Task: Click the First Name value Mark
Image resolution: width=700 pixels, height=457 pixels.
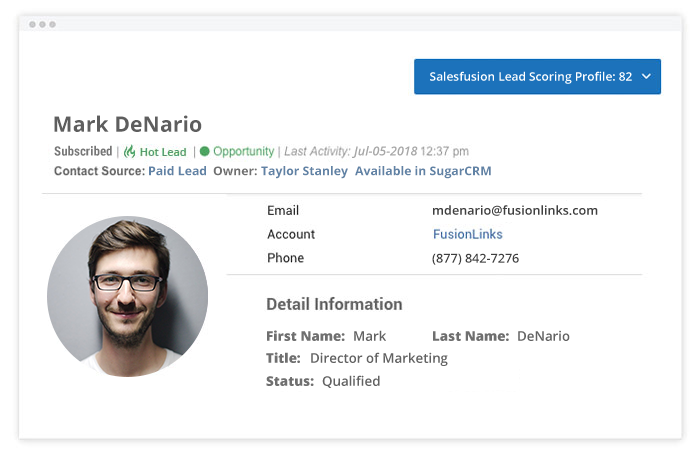Action: (369, 336)
